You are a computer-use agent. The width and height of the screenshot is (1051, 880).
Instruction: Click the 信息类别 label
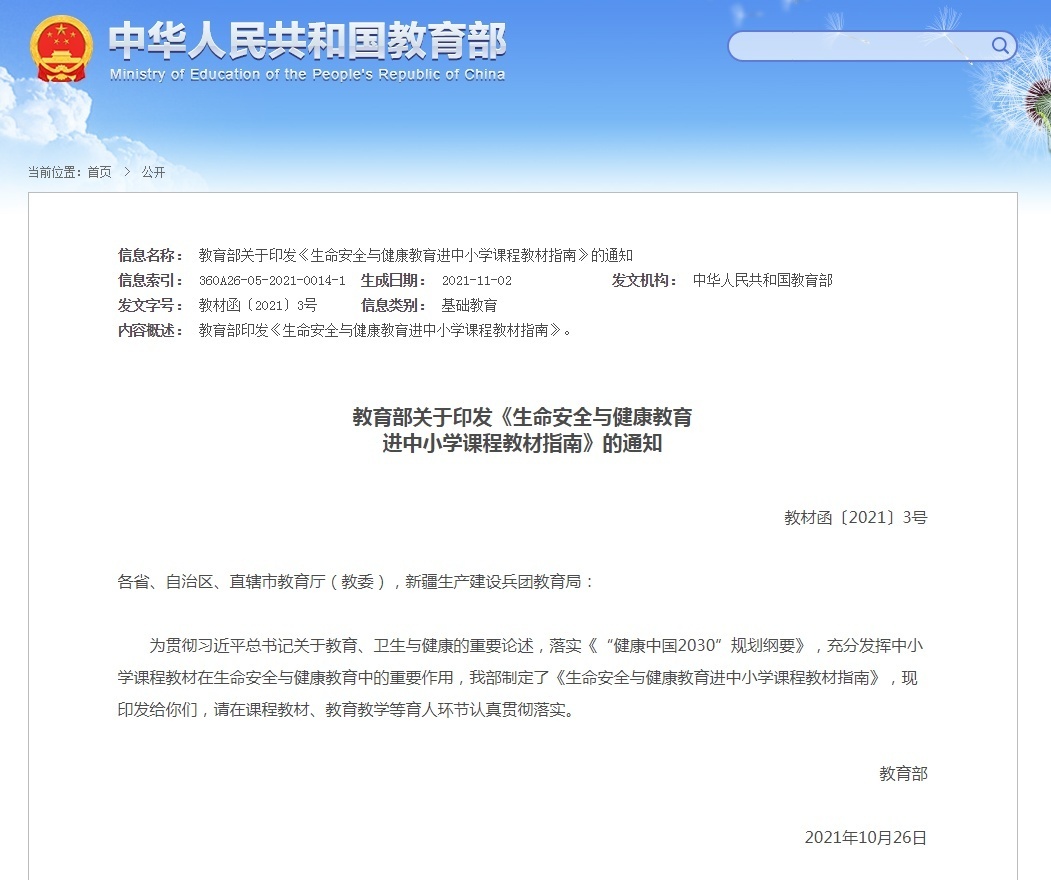(x=393, y=306)
